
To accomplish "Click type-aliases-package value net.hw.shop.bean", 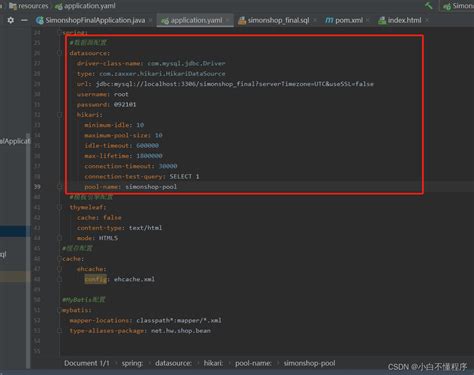I will pos(181,331).
